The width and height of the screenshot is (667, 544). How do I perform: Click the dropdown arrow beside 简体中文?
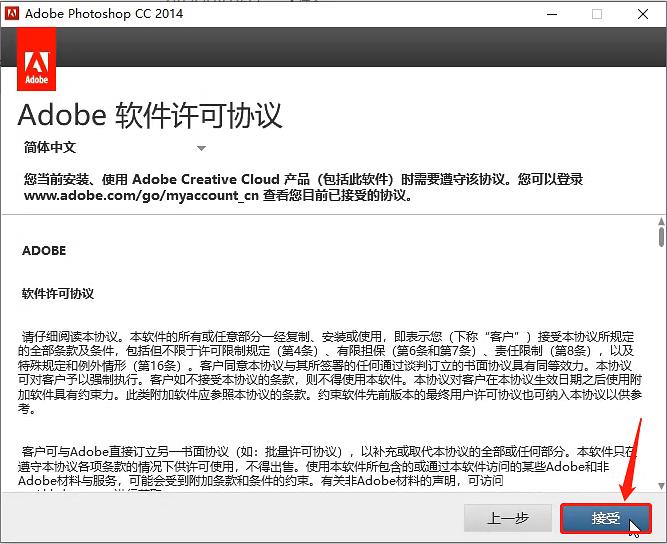coord(202,148)
